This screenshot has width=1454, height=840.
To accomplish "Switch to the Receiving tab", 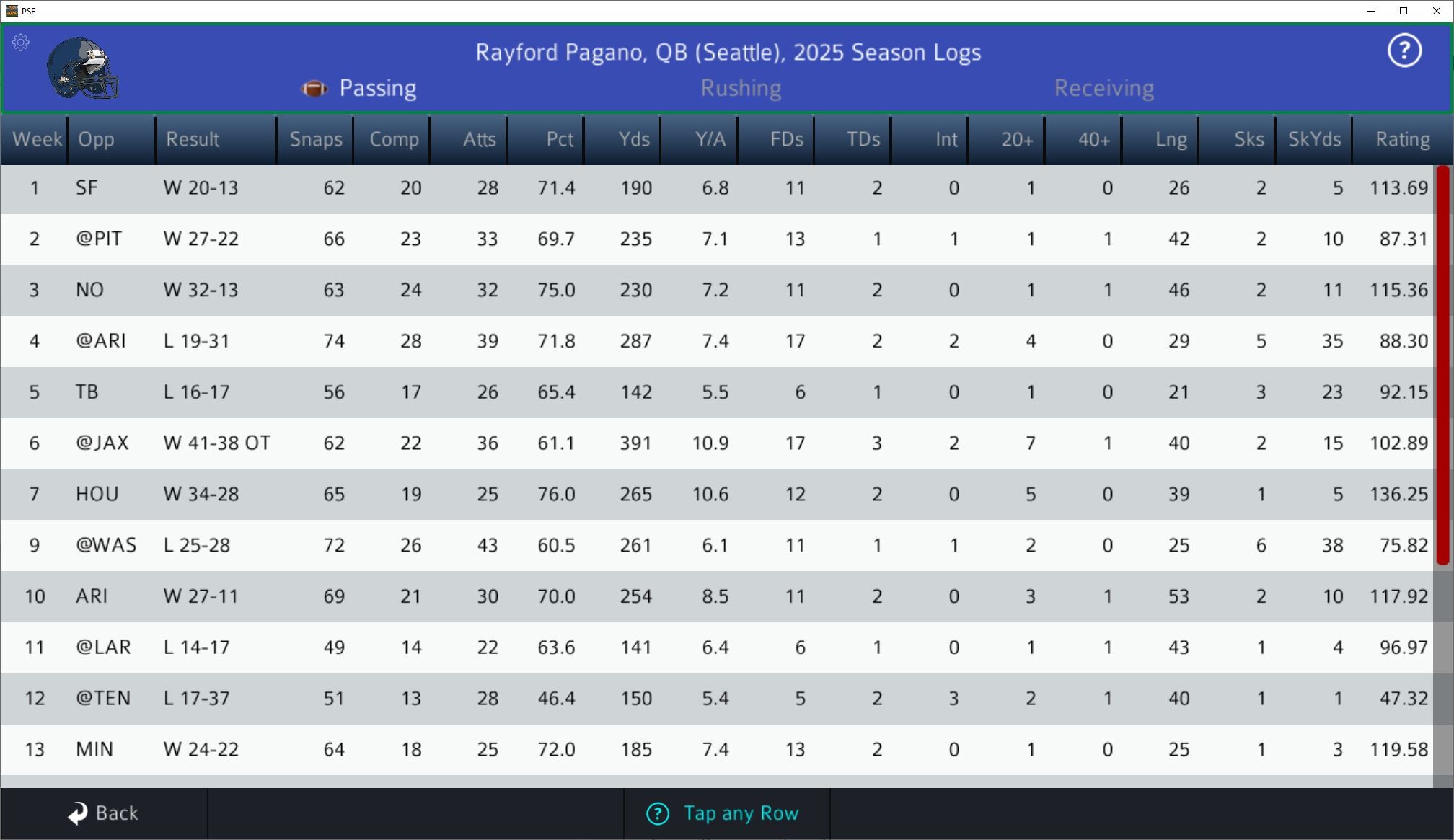I will (x=1103, y=88).
